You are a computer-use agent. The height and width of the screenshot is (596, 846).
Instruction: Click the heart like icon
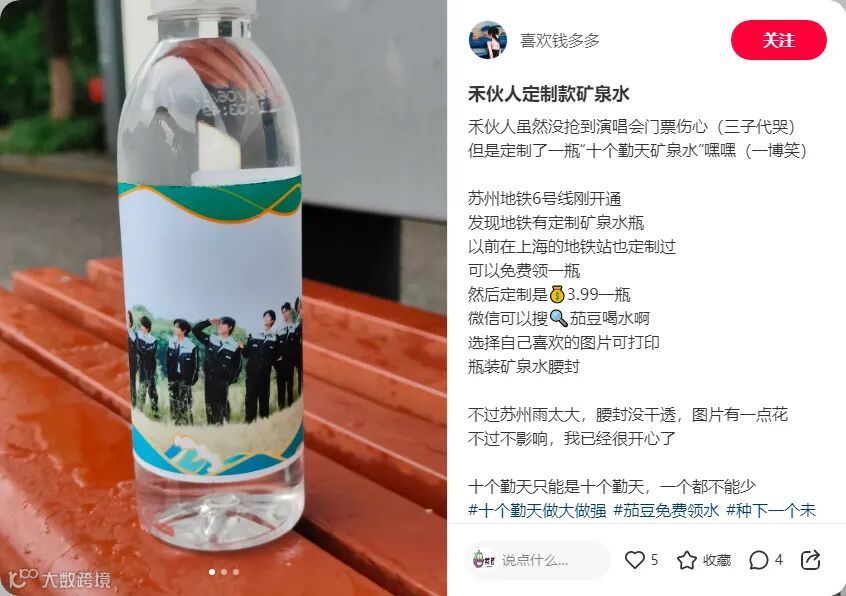[x=634, y=560]
